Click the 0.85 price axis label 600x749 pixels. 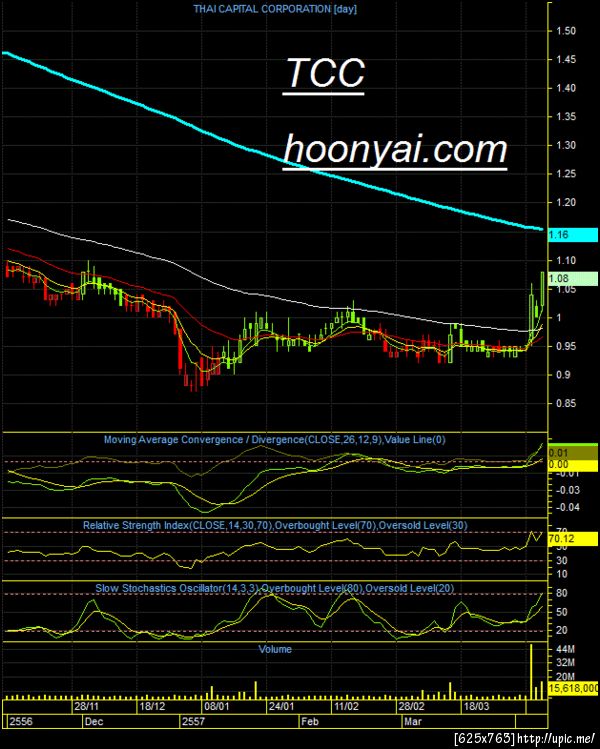tap(566, 404)
